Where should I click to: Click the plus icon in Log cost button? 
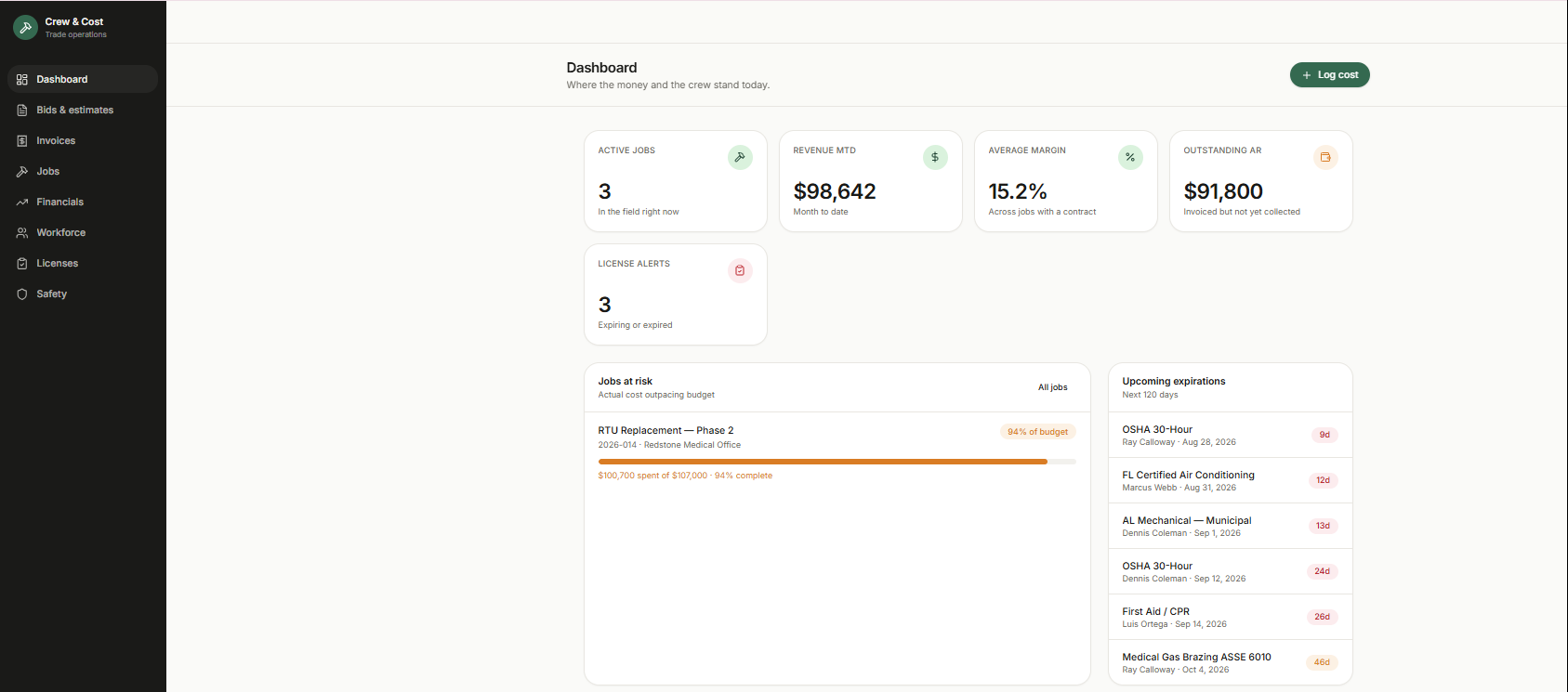[x=1307, y=75]
